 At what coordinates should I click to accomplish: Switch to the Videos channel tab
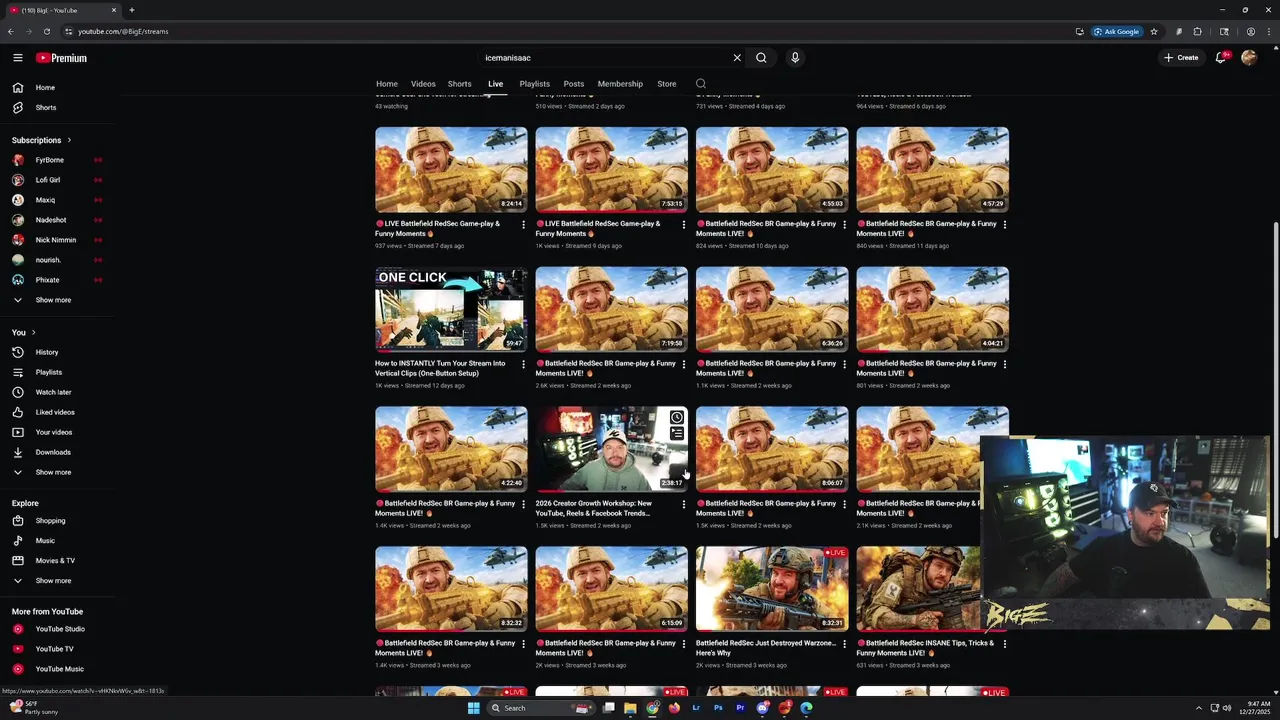pos(423,84)
